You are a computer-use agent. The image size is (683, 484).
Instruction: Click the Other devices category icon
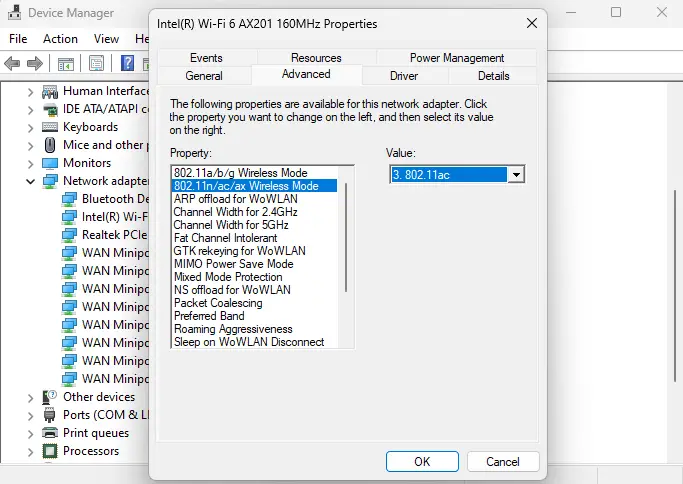point(50,397)
